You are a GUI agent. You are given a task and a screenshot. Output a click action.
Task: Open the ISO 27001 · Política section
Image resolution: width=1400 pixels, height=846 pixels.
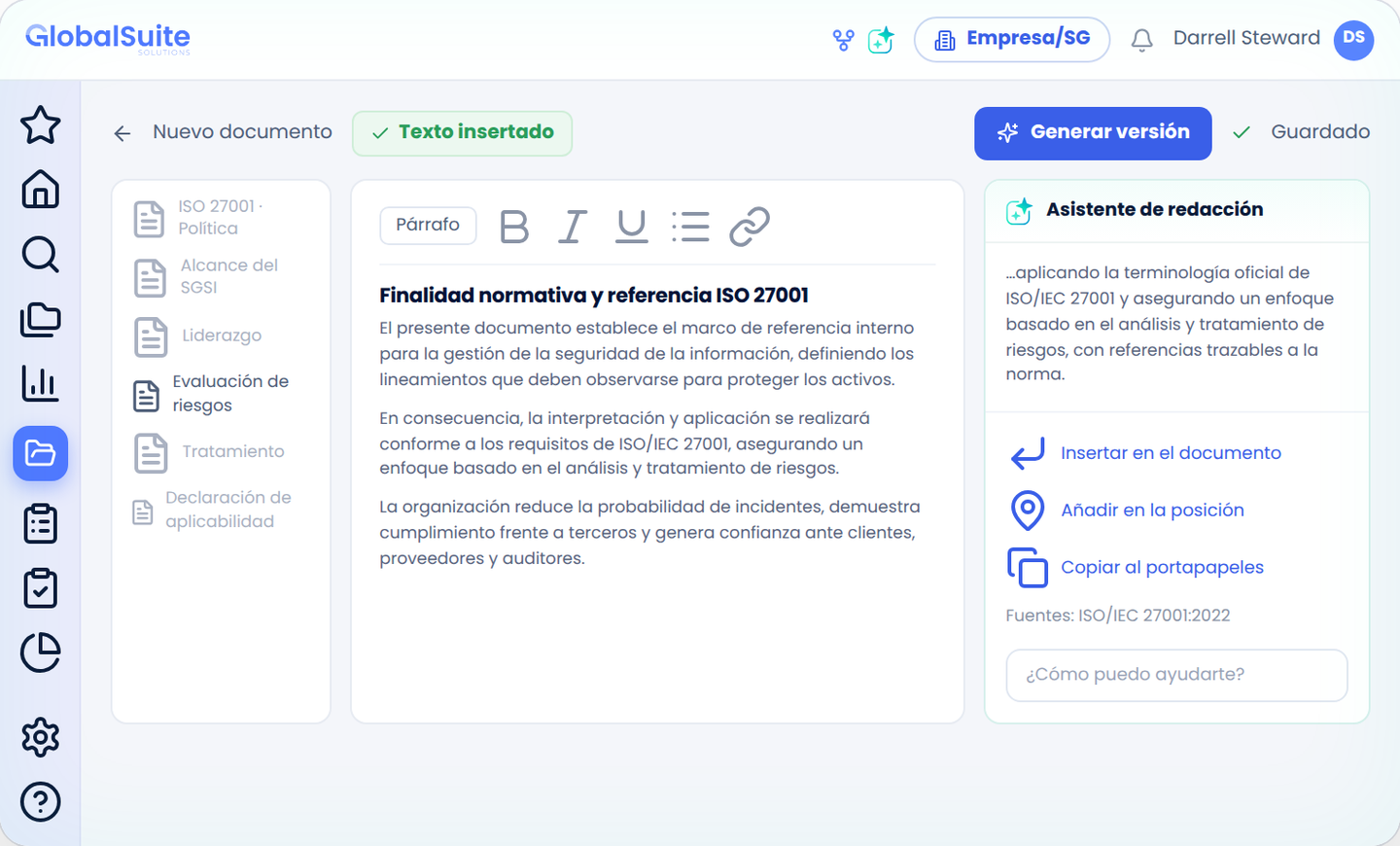[x=221, y=218]
